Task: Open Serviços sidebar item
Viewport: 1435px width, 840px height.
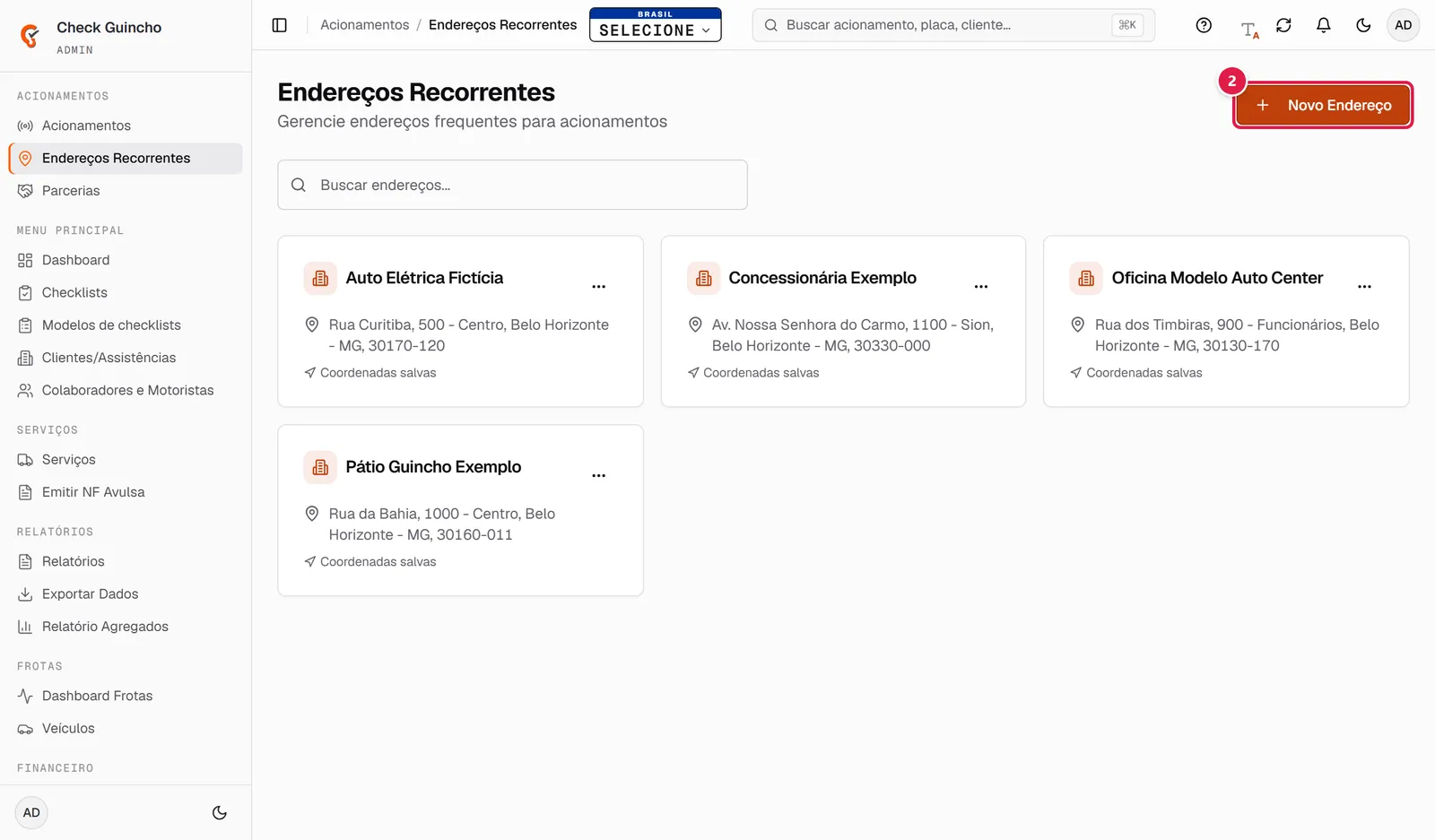Action: [x=126, y=460]
